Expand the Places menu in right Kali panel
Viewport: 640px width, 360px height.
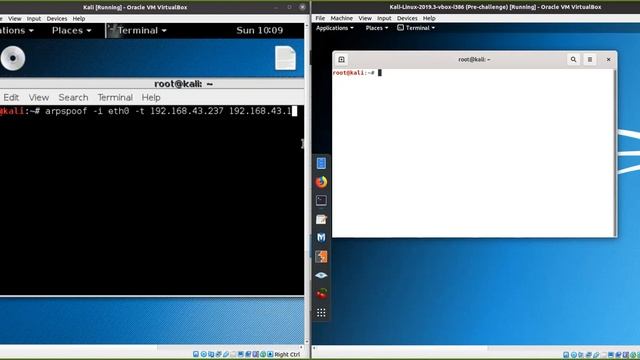point(377,28)
